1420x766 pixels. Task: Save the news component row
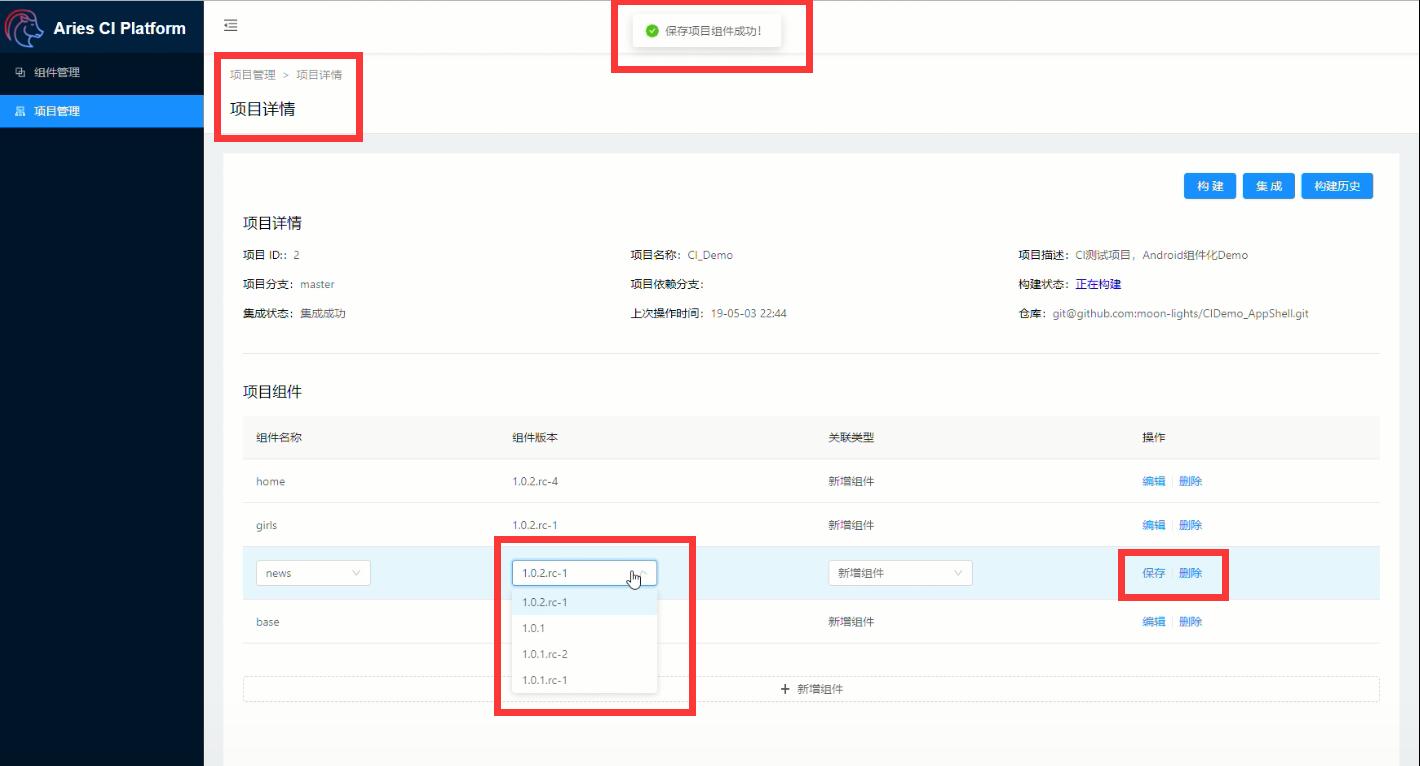click(x=1153, y=573)
